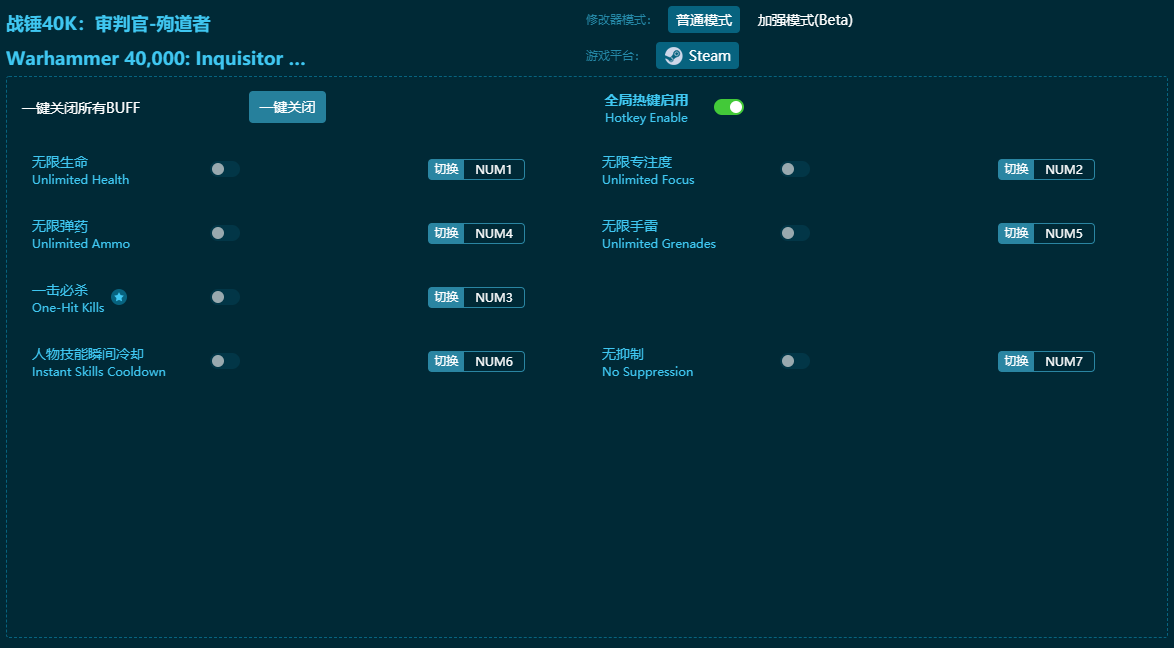Click the NUM4 hotkey box for Unlimited Ammo
The height and width of the screenshot is (648, 1174).
point(493,233)
